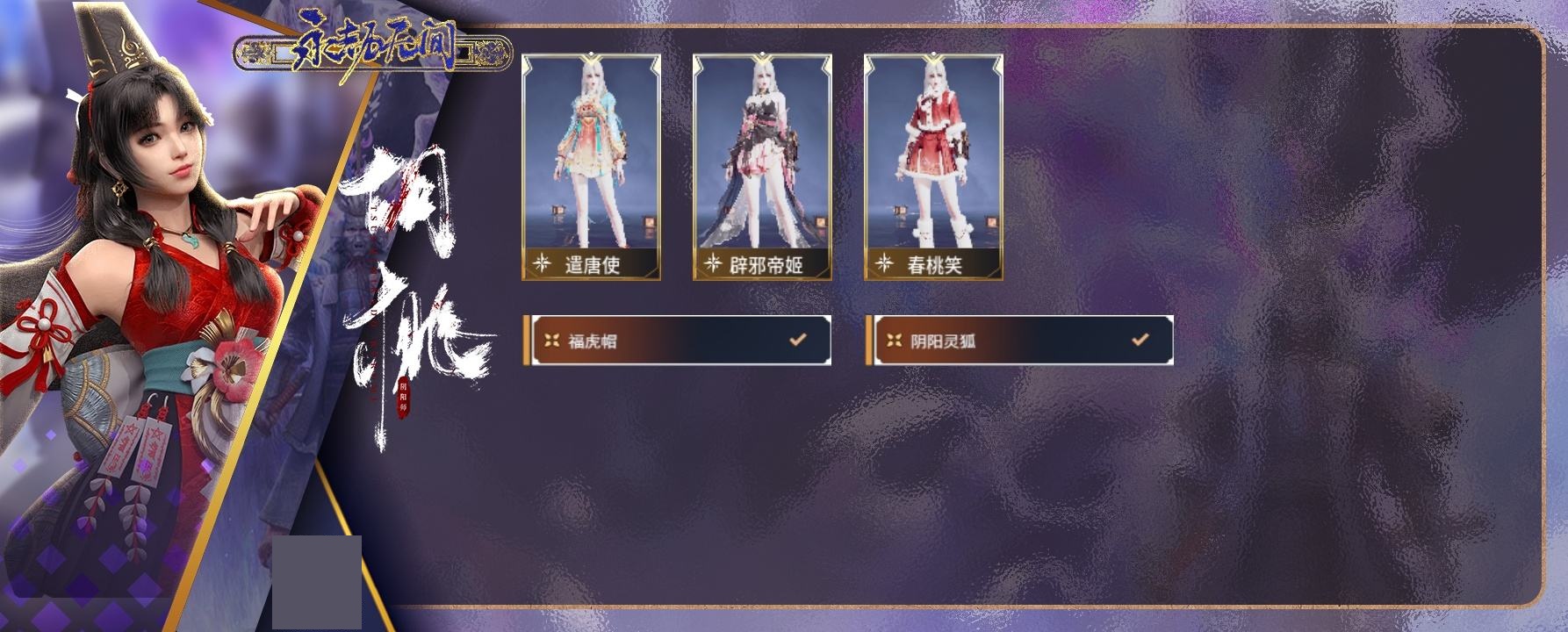This screenshot has height=632, width=1568.
Task: Click the gray square placeholder box
Action: pyautogui.click(x=317, y=582)
